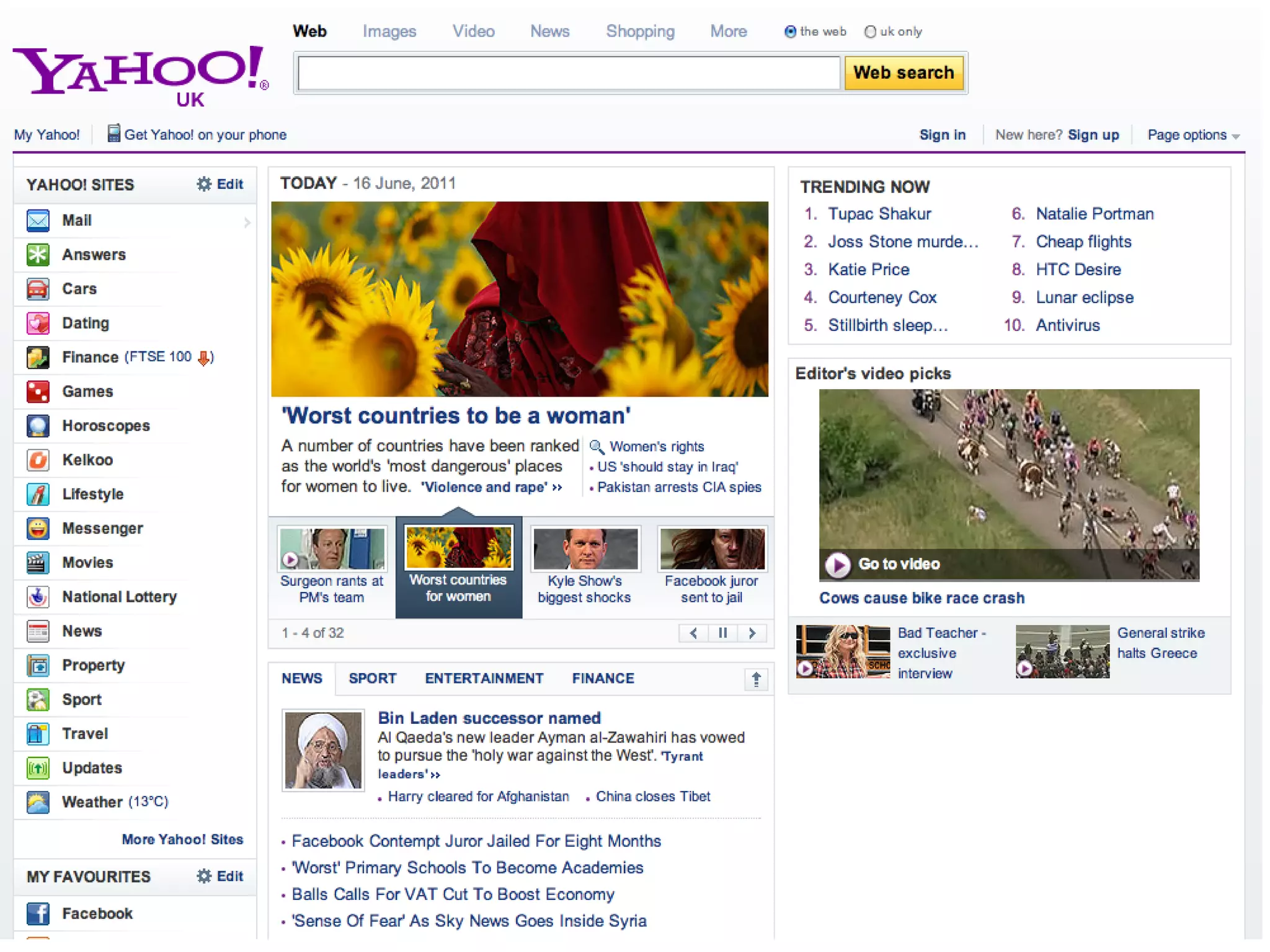Open the Games red dice icon
This screenshot has height=952, width=1270.
[x=38, y=392]
